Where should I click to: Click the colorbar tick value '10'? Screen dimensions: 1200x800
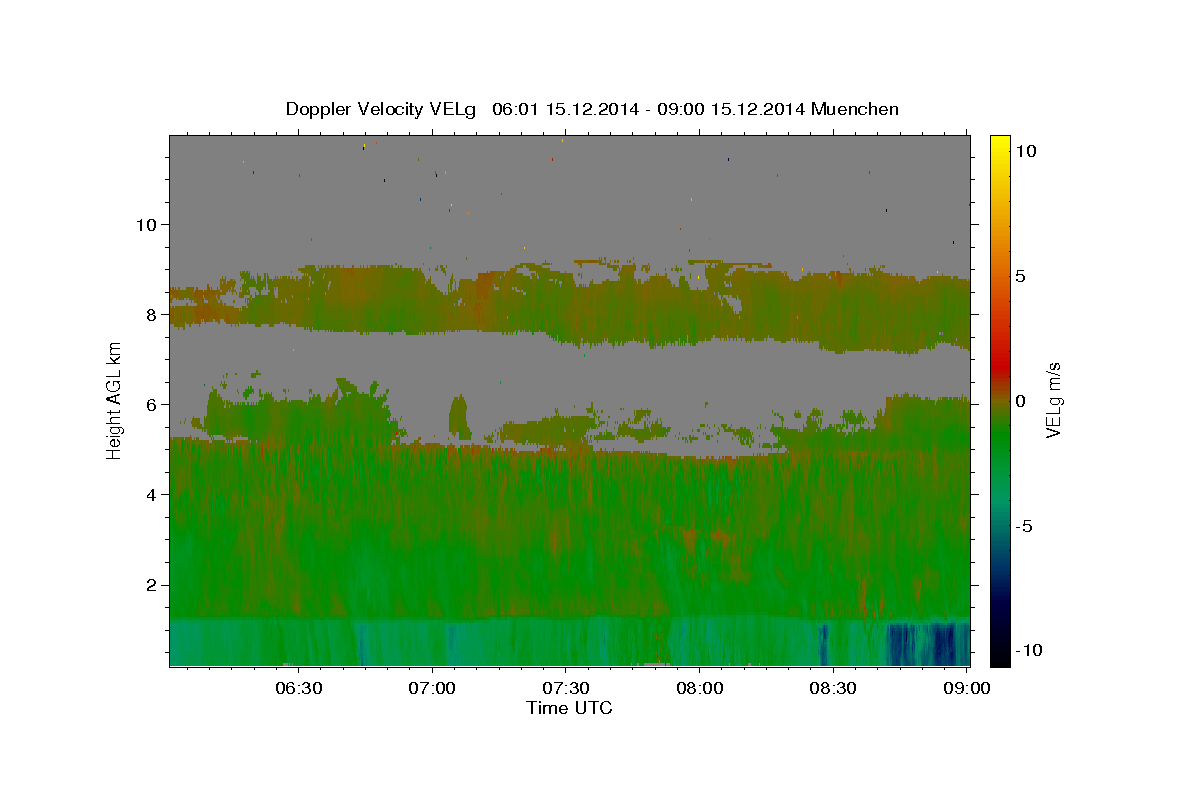coord(1025,150)
